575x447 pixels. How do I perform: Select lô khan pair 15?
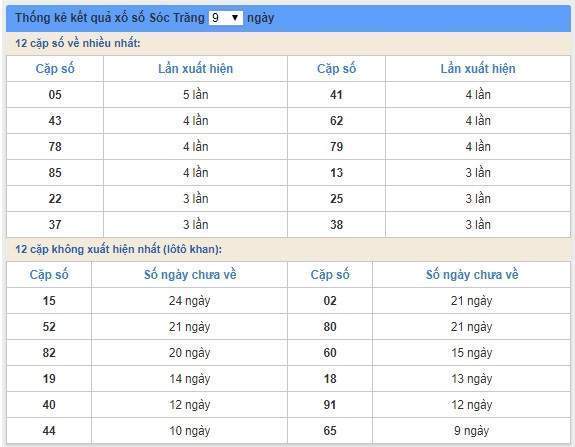click(49, 301)
